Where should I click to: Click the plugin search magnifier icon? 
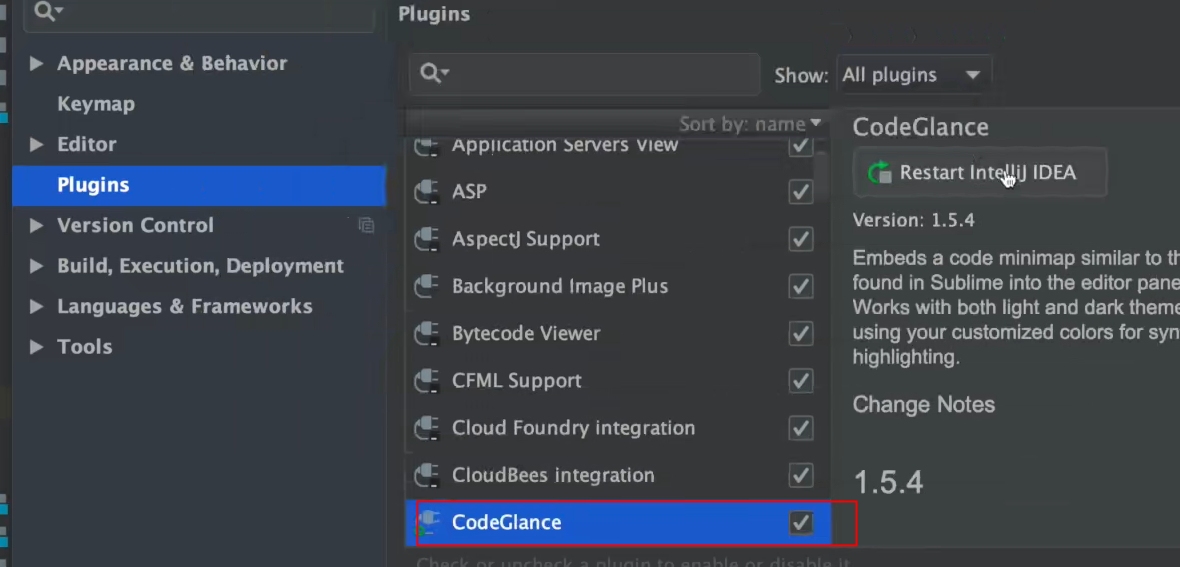434,73
